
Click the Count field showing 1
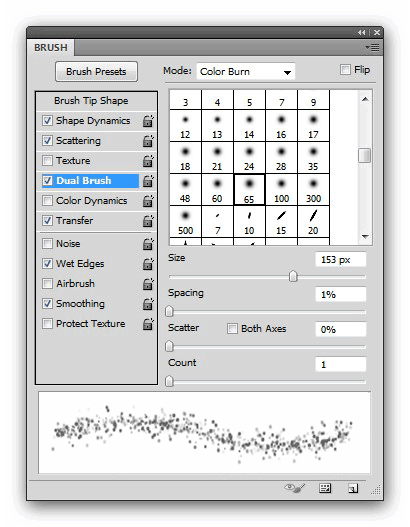click(x=341, y=364)
